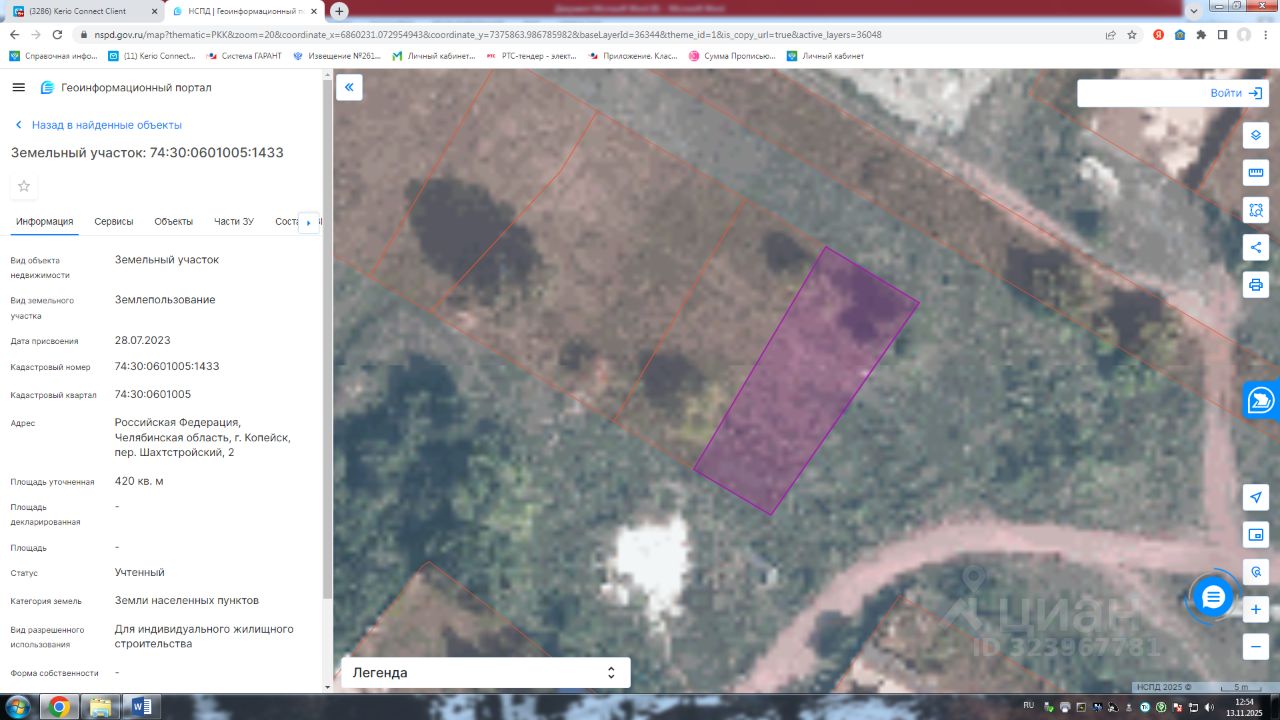The height and width of the screenshot is (720, 1280).
Task: Go back in browser history
Action: point(16,34)
